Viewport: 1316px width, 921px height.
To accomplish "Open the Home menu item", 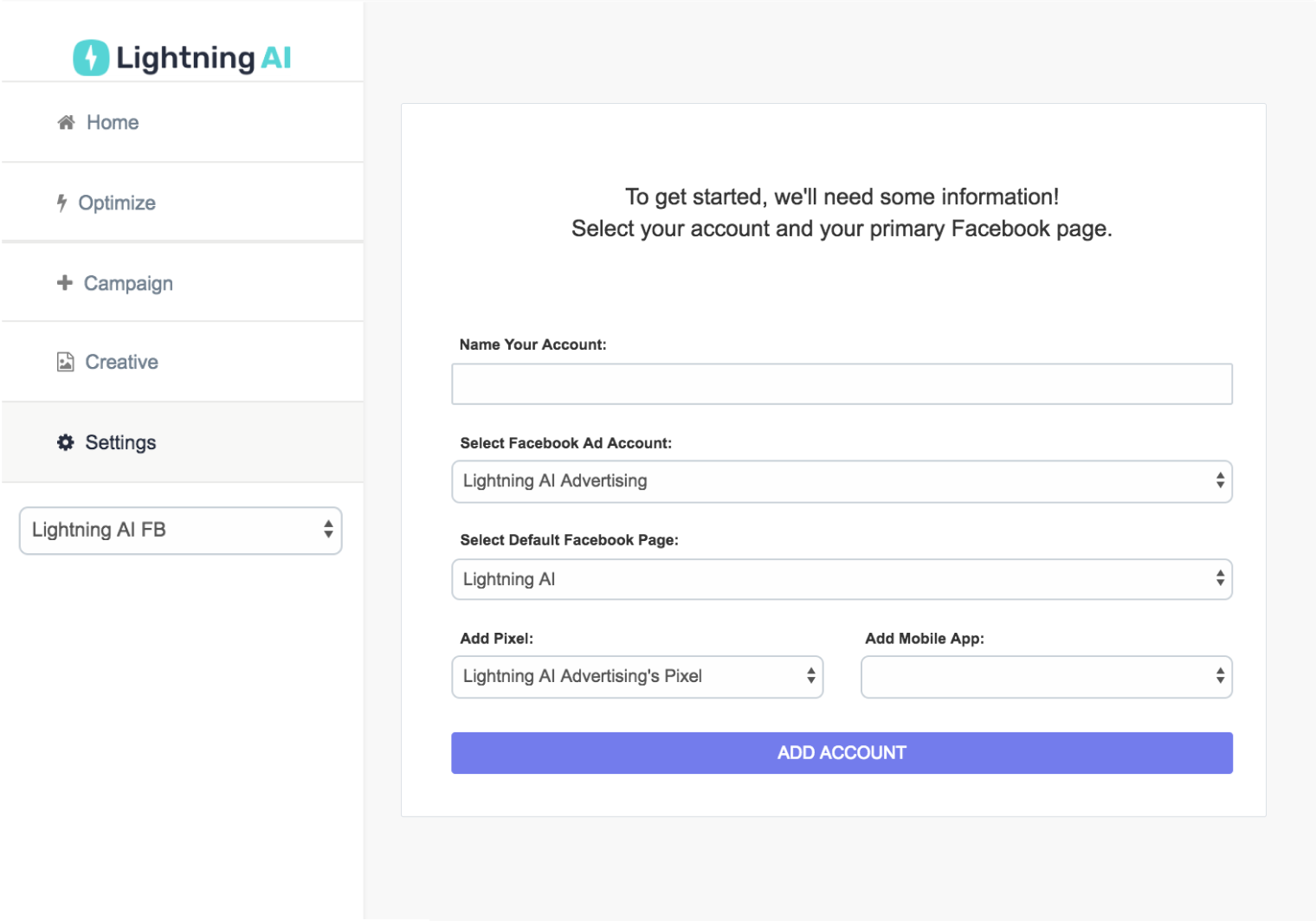I will coord(183,122).
